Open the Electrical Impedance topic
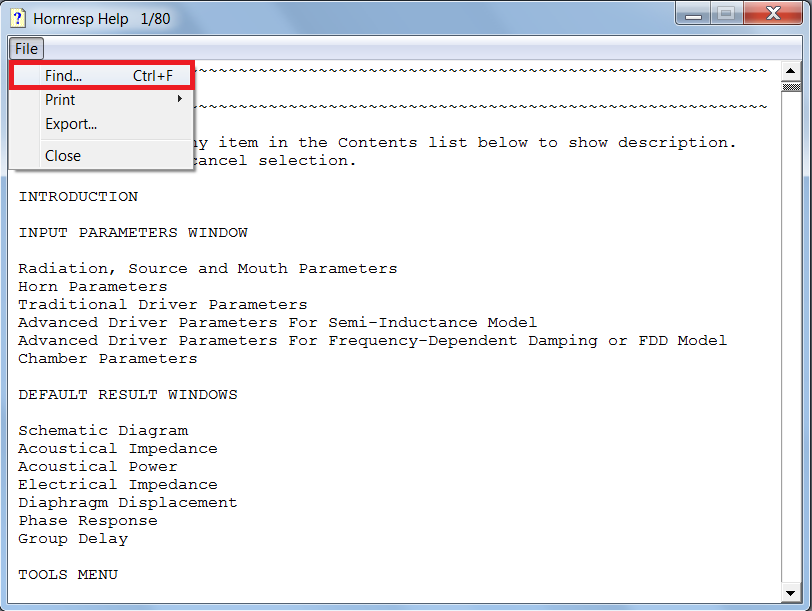This screenshot has height=611, width=812. tap(118, 485)
